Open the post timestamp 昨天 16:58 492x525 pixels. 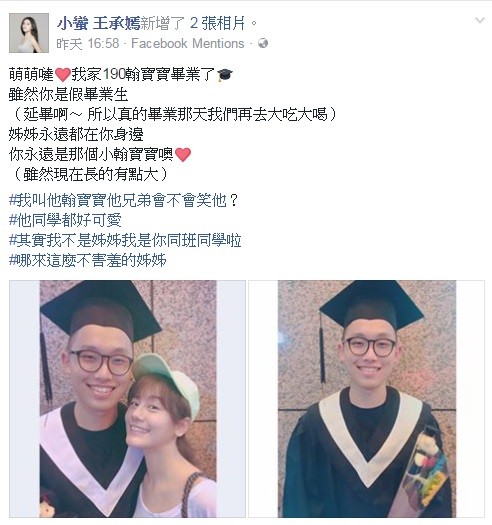(x=88, y=44)
